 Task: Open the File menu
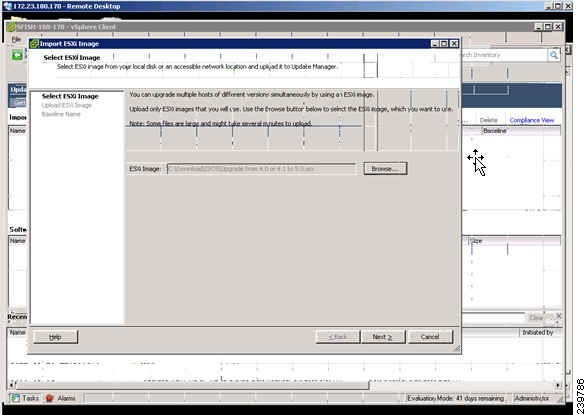tap(16, 39)
